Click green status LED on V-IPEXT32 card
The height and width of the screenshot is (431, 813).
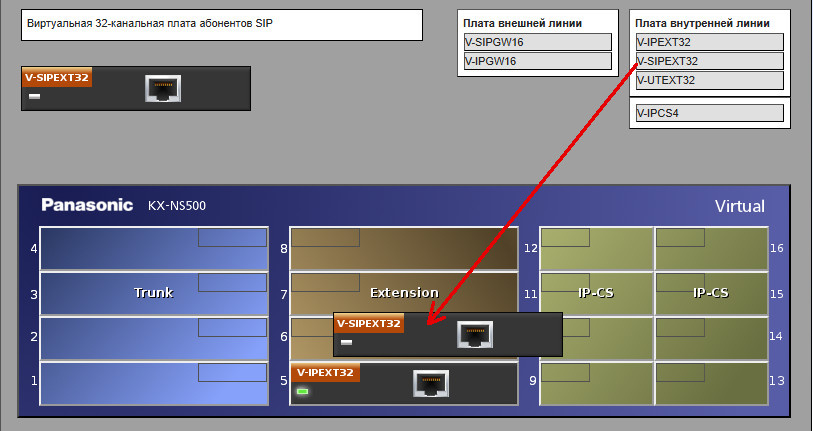[302, 391]
